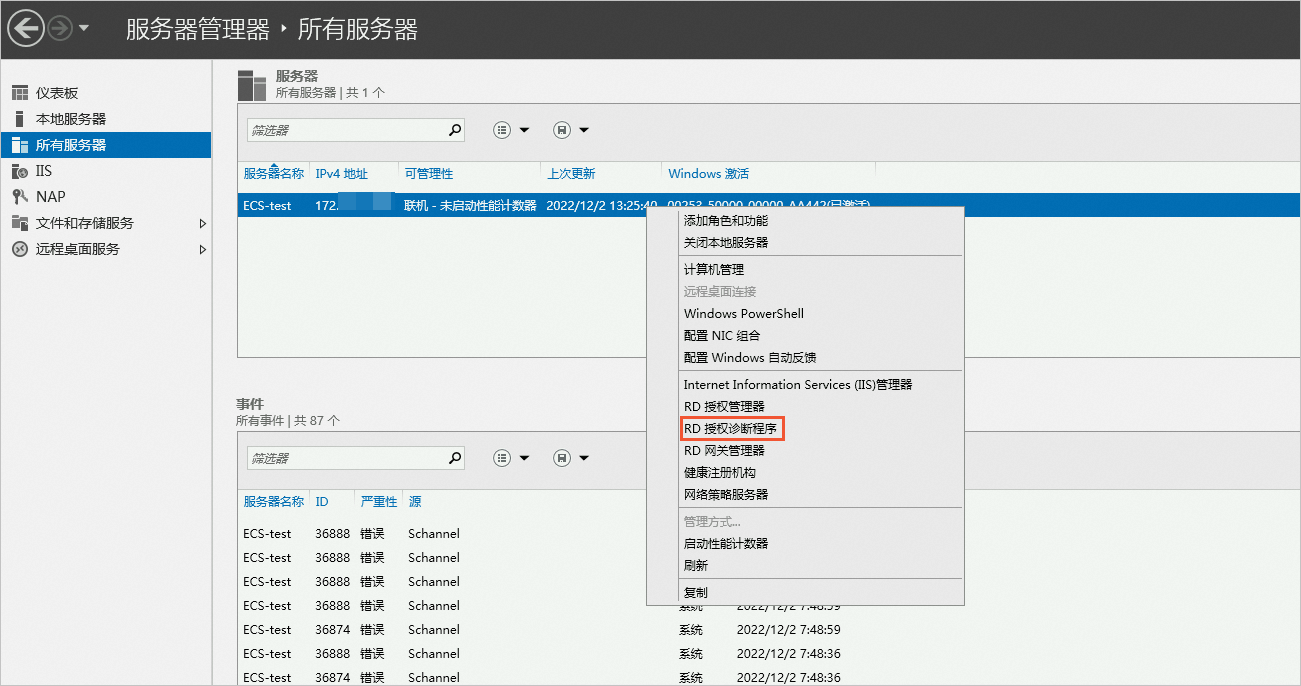Click the NAP key icon in sidebar

coord(19,197)
